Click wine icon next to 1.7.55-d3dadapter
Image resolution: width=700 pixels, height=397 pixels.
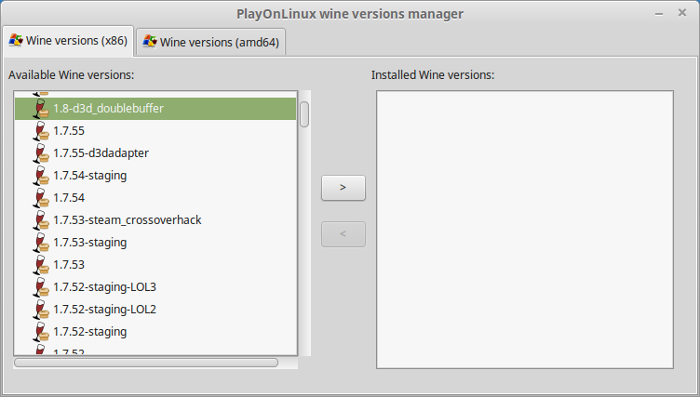[x=41, y=153]
